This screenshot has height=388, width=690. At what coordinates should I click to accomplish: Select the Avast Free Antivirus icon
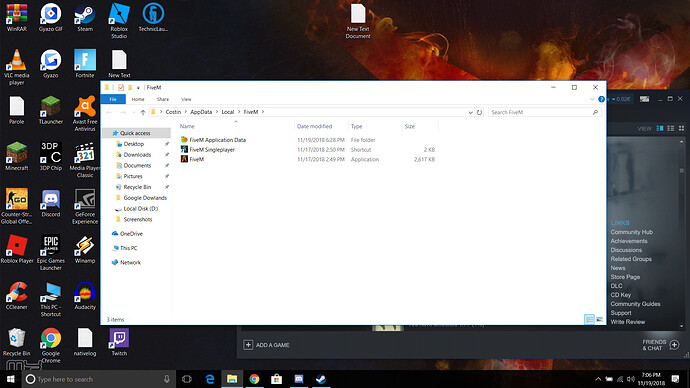coord(85,113)
